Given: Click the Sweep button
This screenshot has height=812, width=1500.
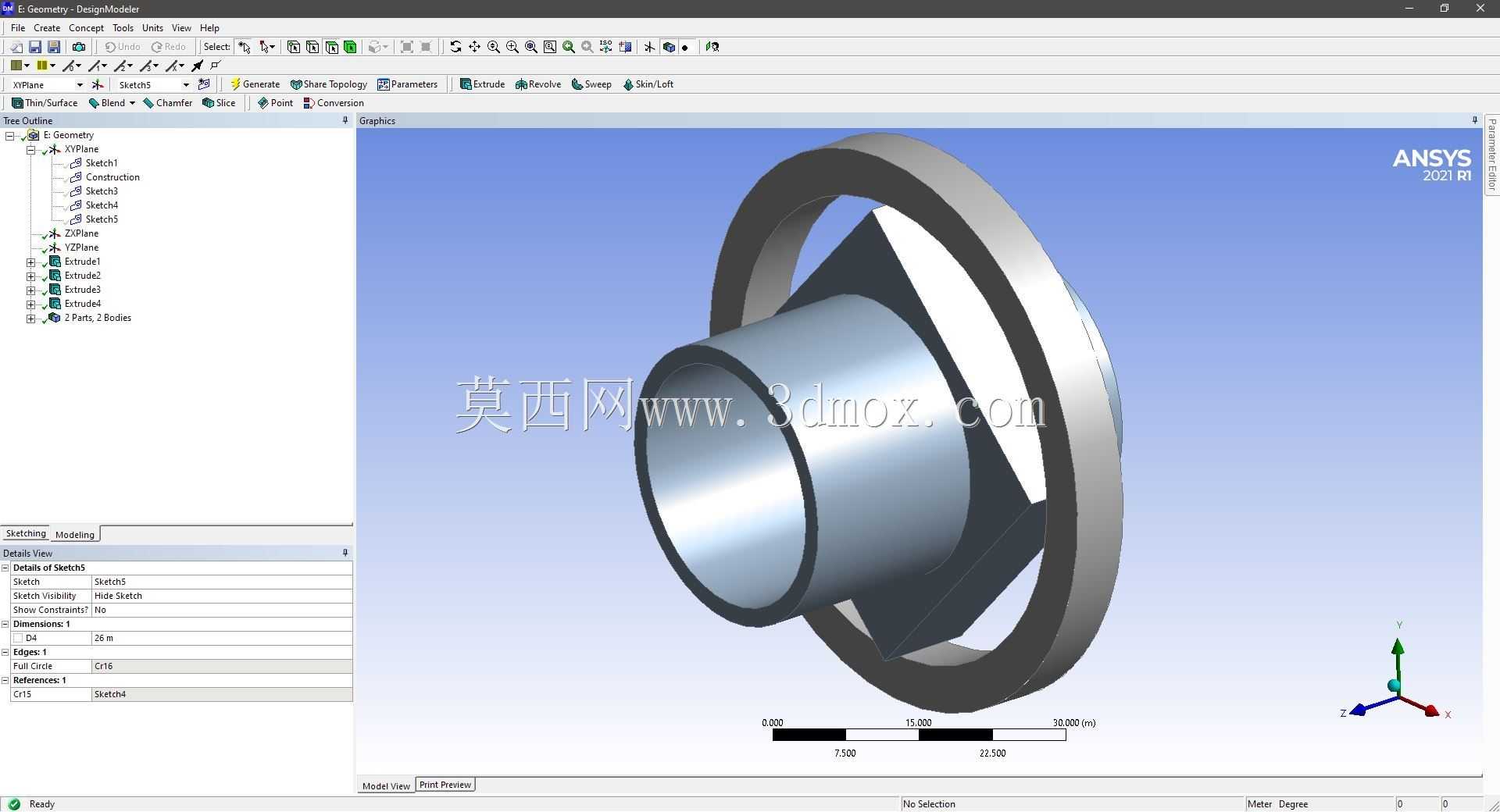Looking at the screenshot, I should click(591, 84).
